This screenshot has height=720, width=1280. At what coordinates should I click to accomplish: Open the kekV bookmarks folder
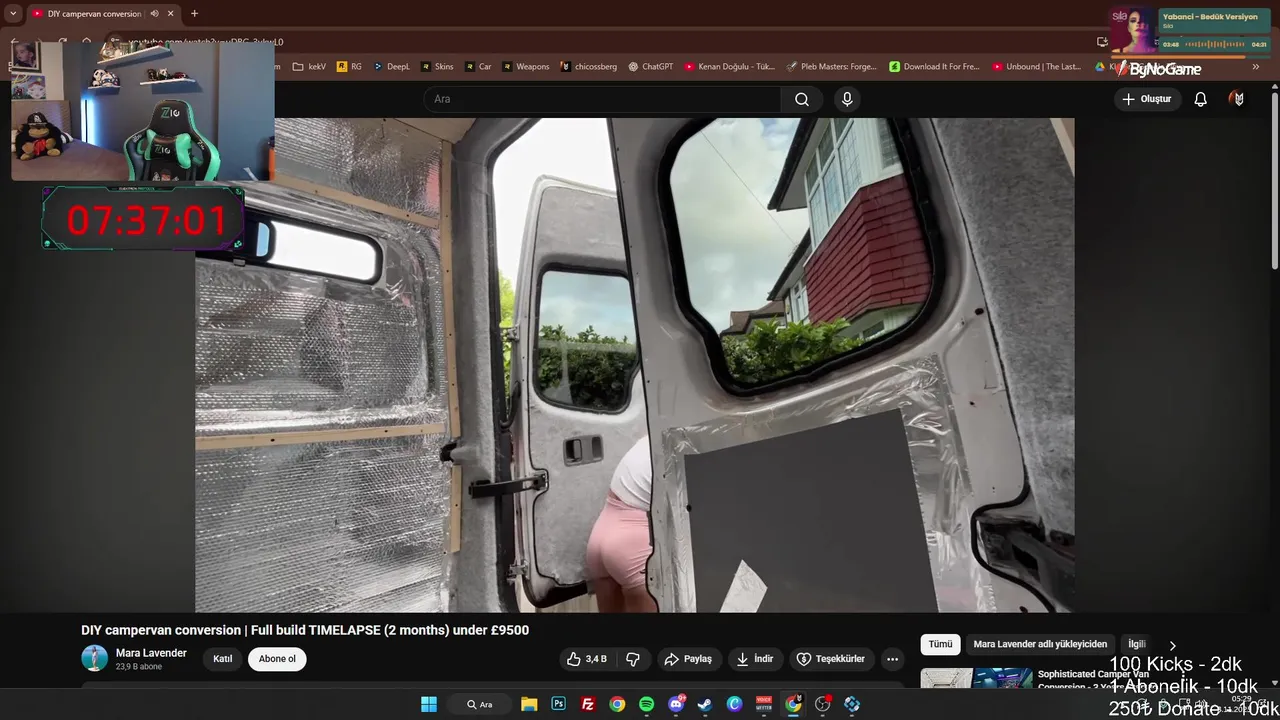(309, 67)
